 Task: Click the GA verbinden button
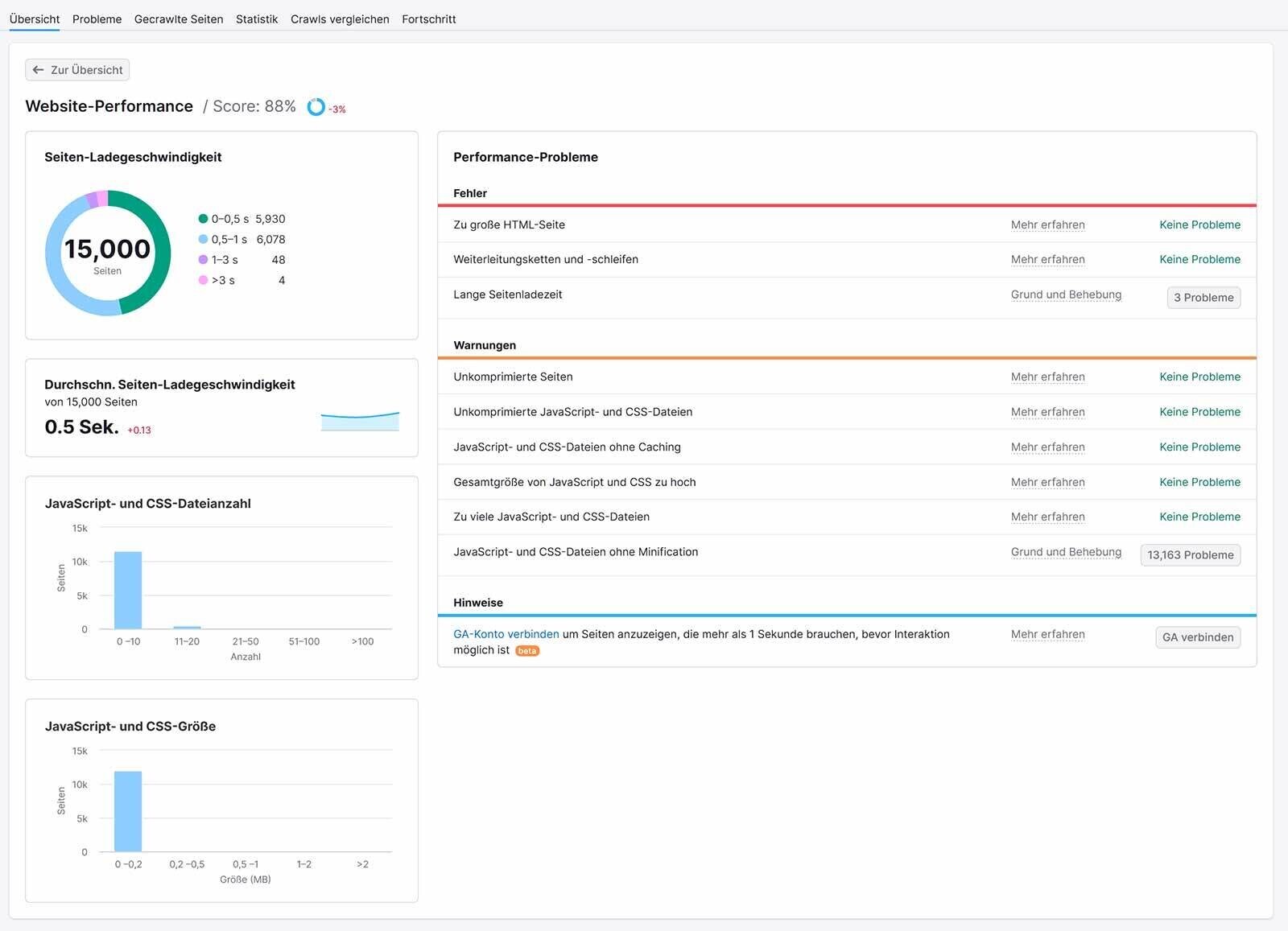tap(1198, 637)
